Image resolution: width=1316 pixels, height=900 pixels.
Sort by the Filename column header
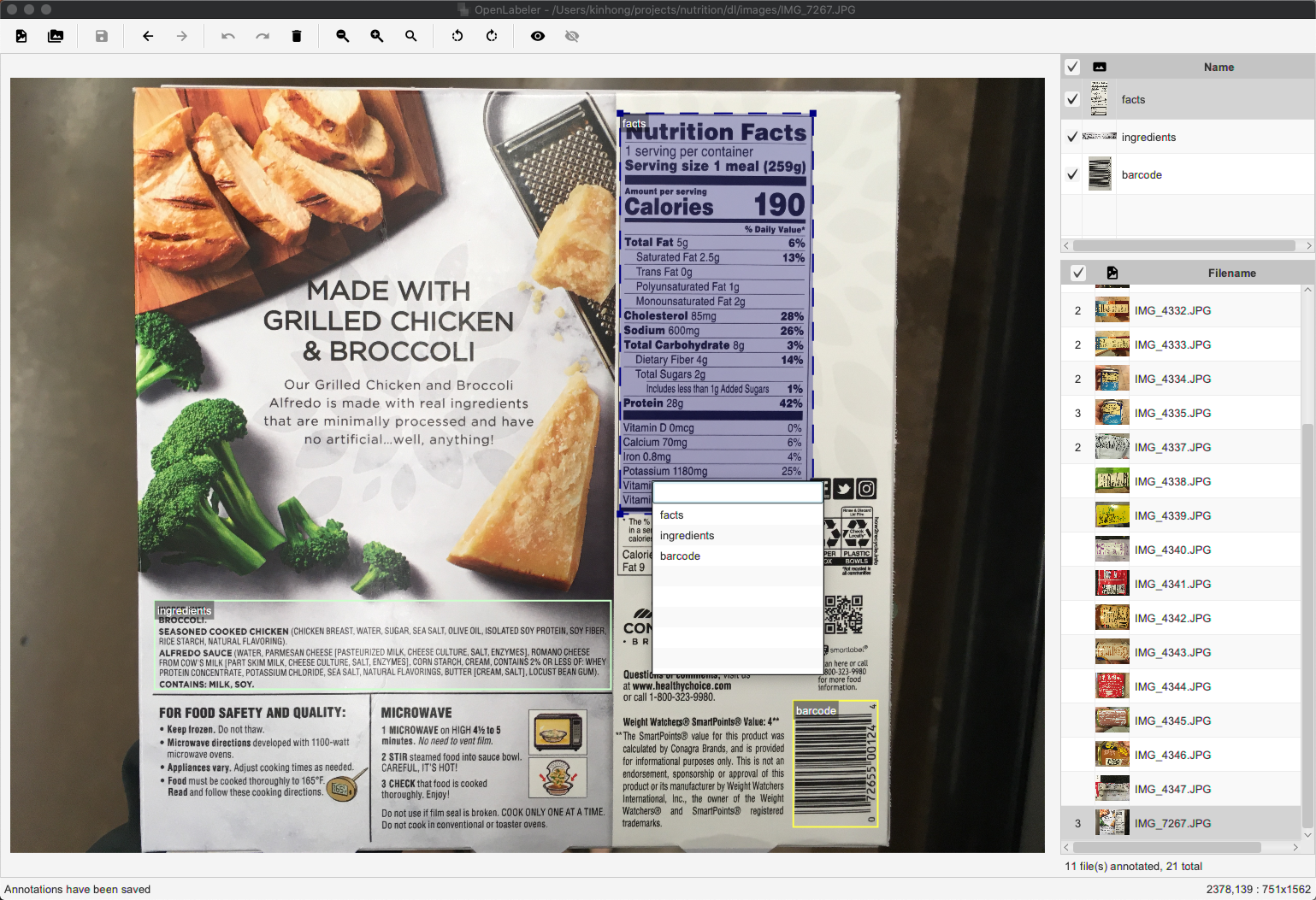click(1231, 273)
